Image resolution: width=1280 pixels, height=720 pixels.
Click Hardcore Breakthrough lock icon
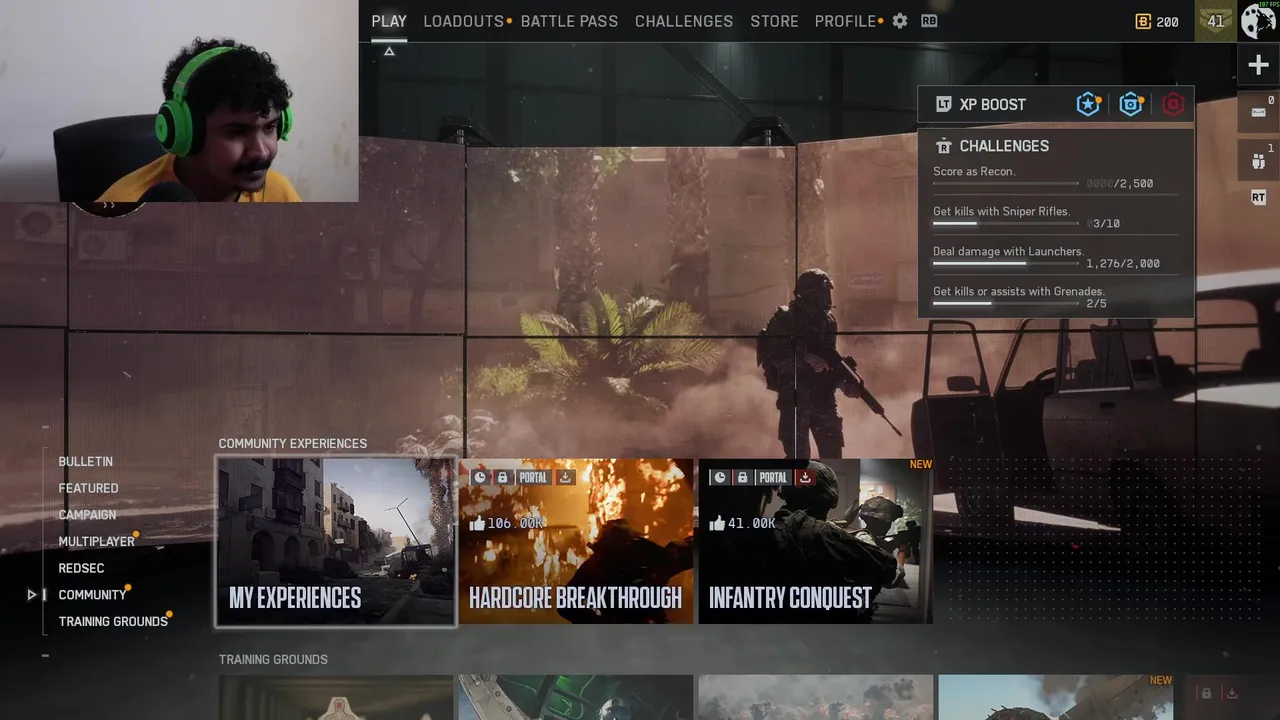[x=503, y=478]
